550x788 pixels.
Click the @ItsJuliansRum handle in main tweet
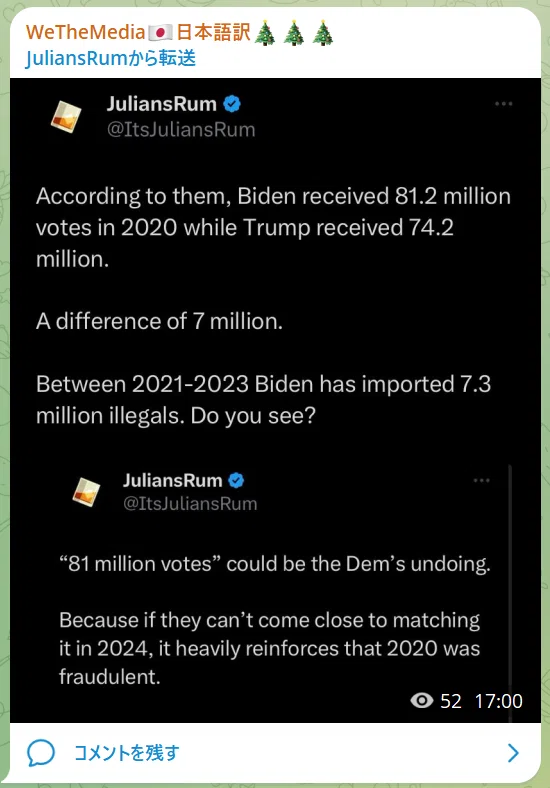pyautogui.click(x=181, y=130)
